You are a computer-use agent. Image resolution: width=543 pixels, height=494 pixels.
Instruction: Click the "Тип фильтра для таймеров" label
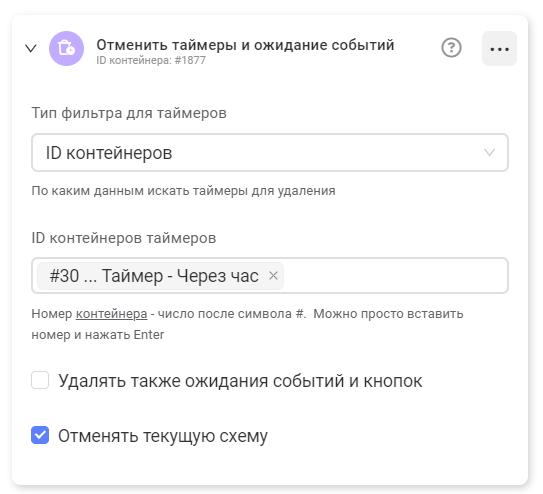click(x=129, y=113)
